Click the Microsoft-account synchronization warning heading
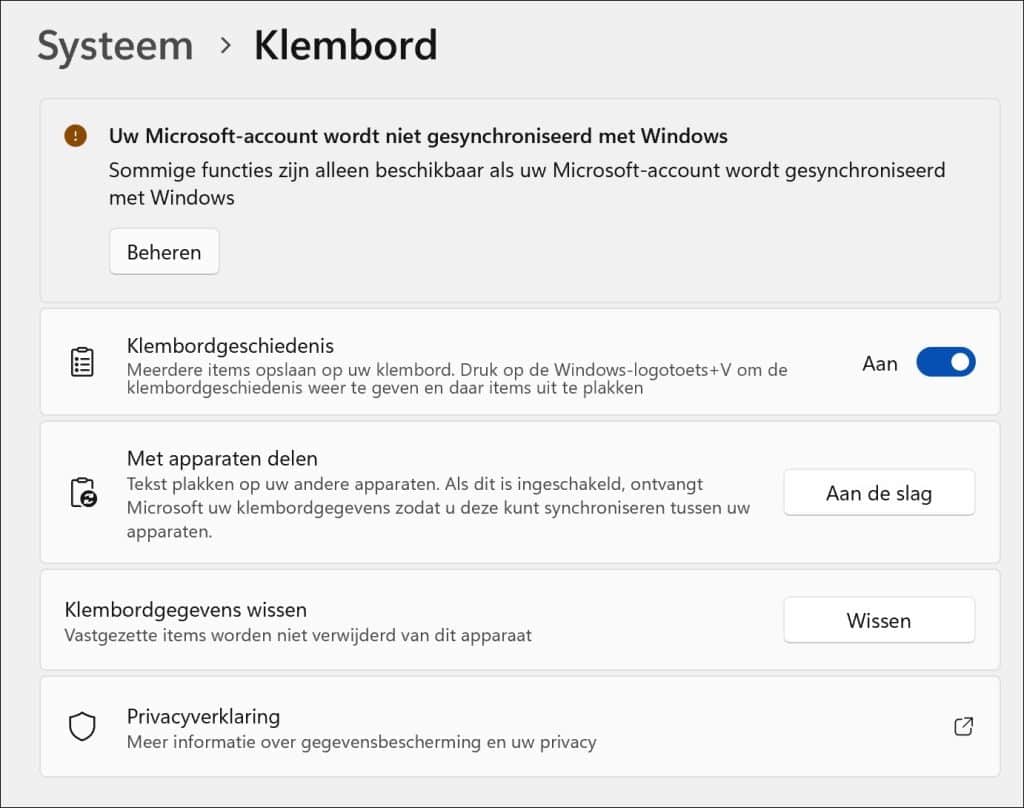The image size is (1024, 808). tap(417, 136)
